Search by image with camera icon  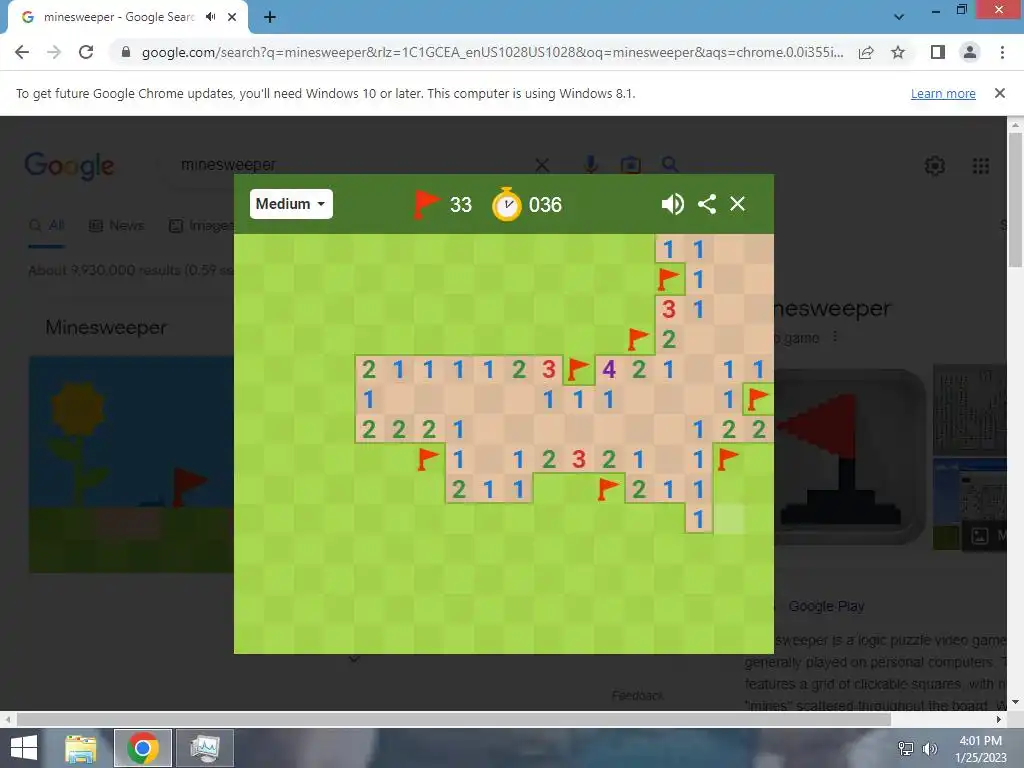click(630, 165)
